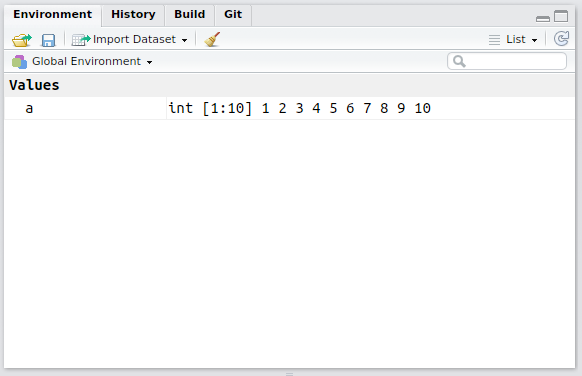This screenshot has height=376, width=582.
Task: Click inside the environment search field
Action: pyautogui.click(x=507, y=61)
